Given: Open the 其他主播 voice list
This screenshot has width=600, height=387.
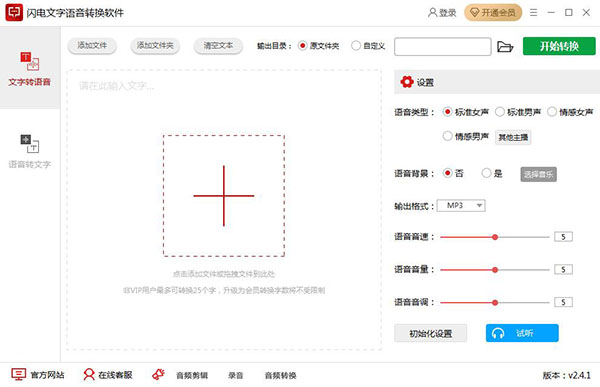Looking at the screenshot, I should pyautogui.click(x=513, y=137).
